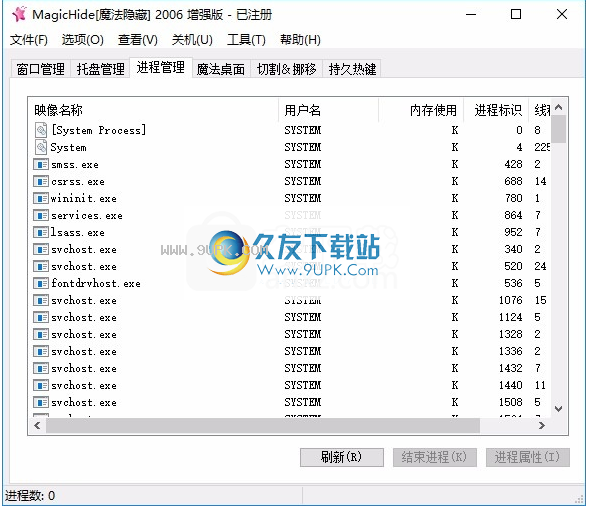Select the fontdrvhost.exe process name
Image resolution: width=595 pixels, height=506 pixels.
point(96,283)
